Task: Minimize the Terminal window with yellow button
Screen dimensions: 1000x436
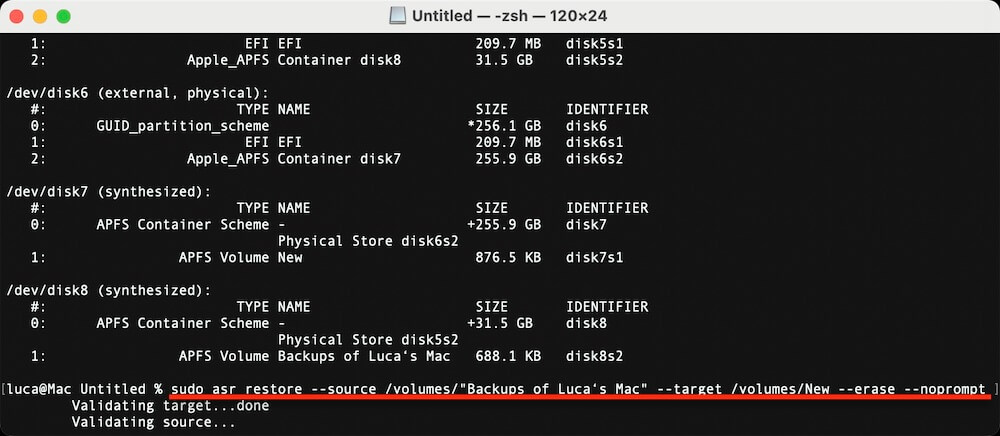Action: pyautogui.click(x=40, y=17)
